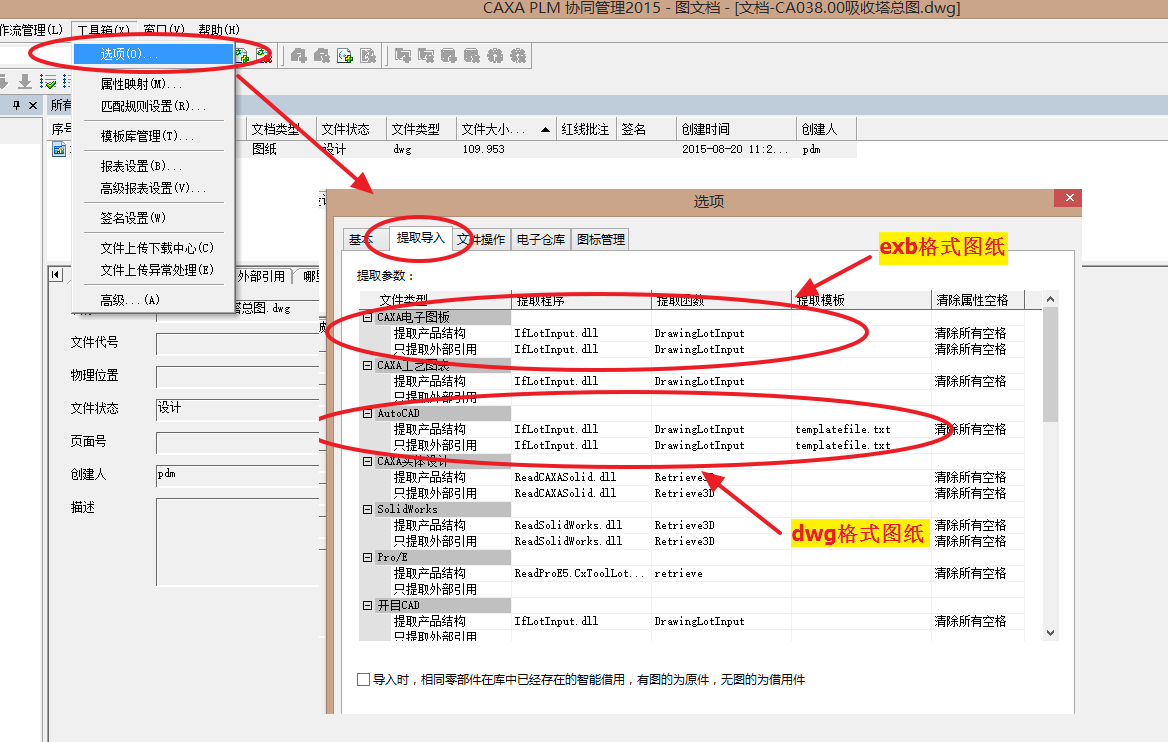Click the 文件状态 column header in file list
1168x742 pixels.
tap(351, 130)
